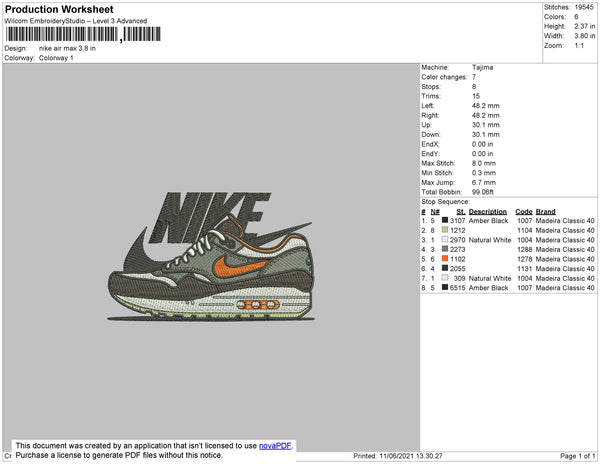Click the Stitches value 19545
Screen dimensions: 600x464
pos(584,7)
